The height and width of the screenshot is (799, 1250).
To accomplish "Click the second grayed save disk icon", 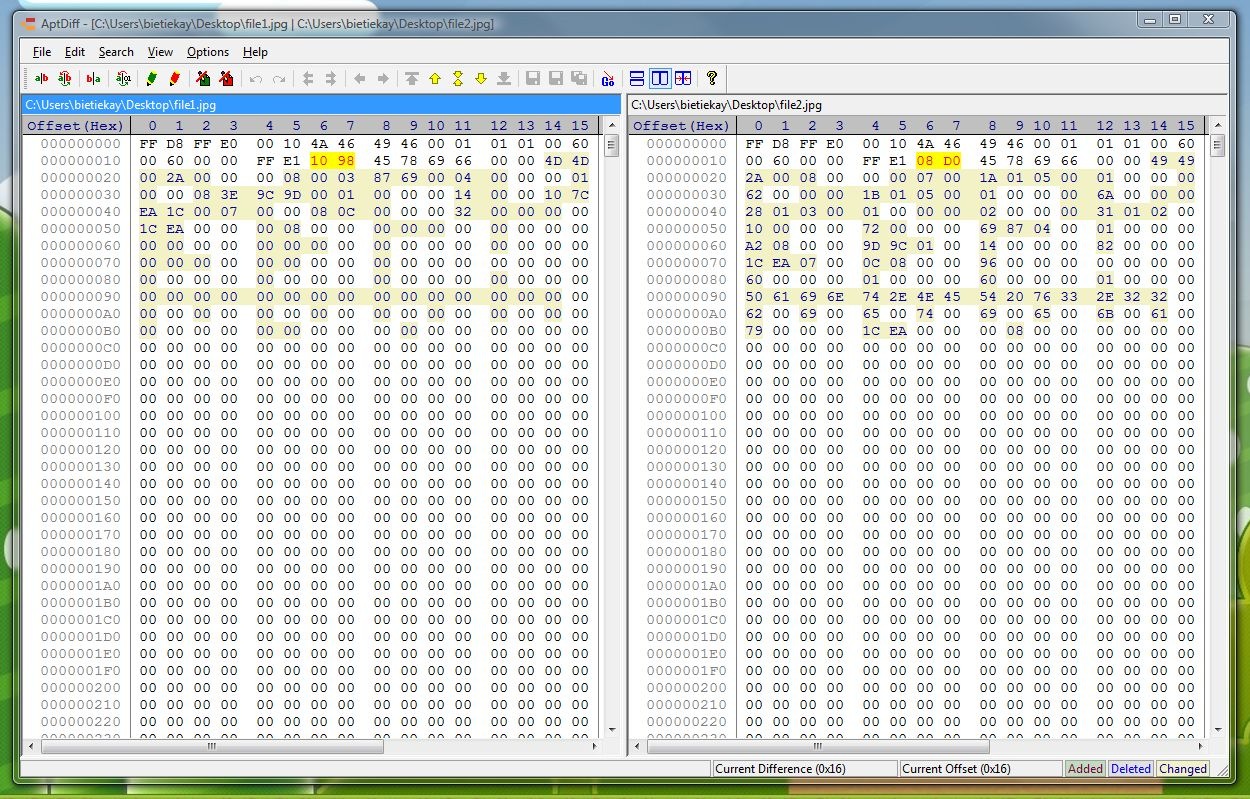I will point(556,78).
